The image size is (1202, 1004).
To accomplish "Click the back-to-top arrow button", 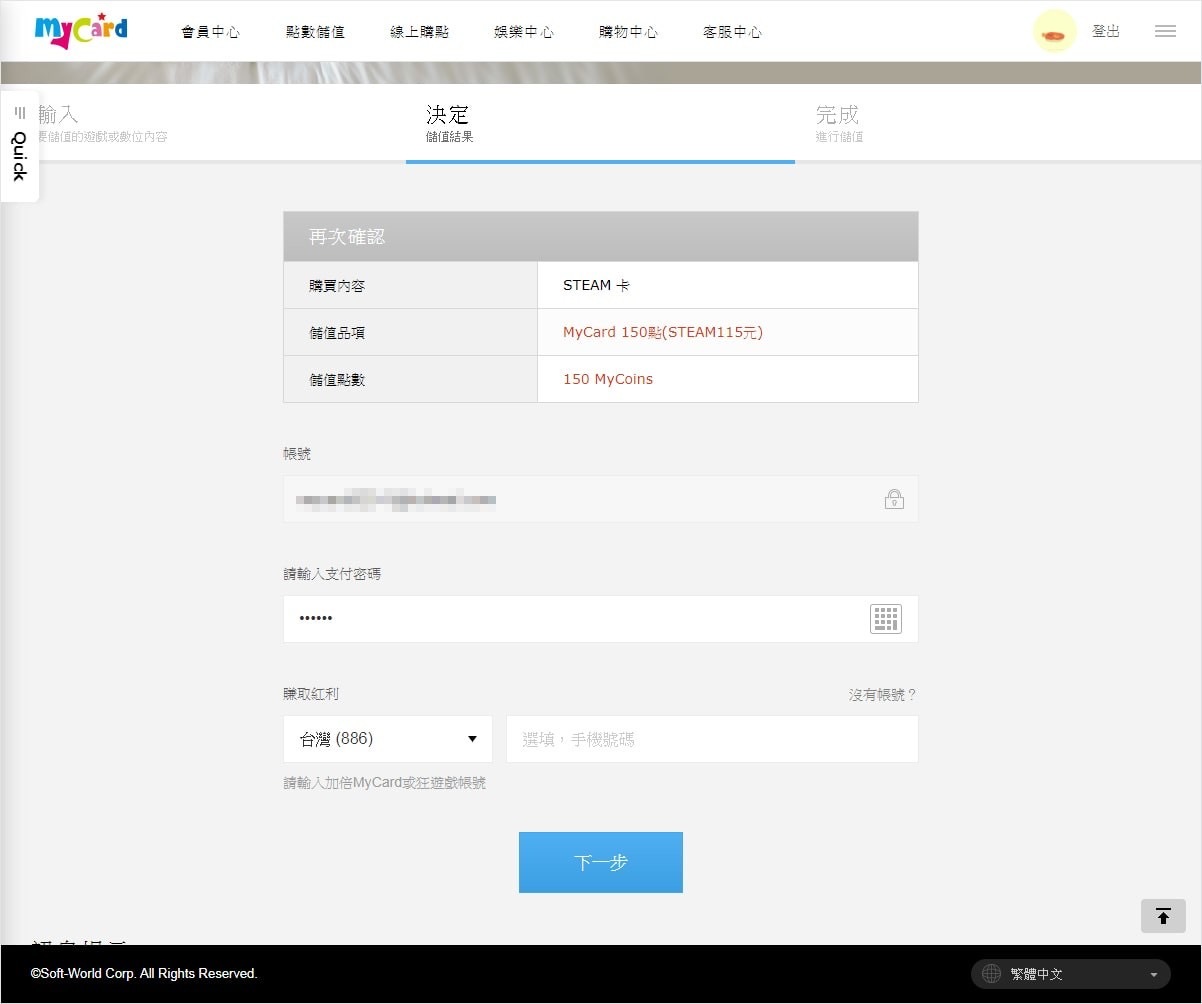I will click(x=1163, y=916).
